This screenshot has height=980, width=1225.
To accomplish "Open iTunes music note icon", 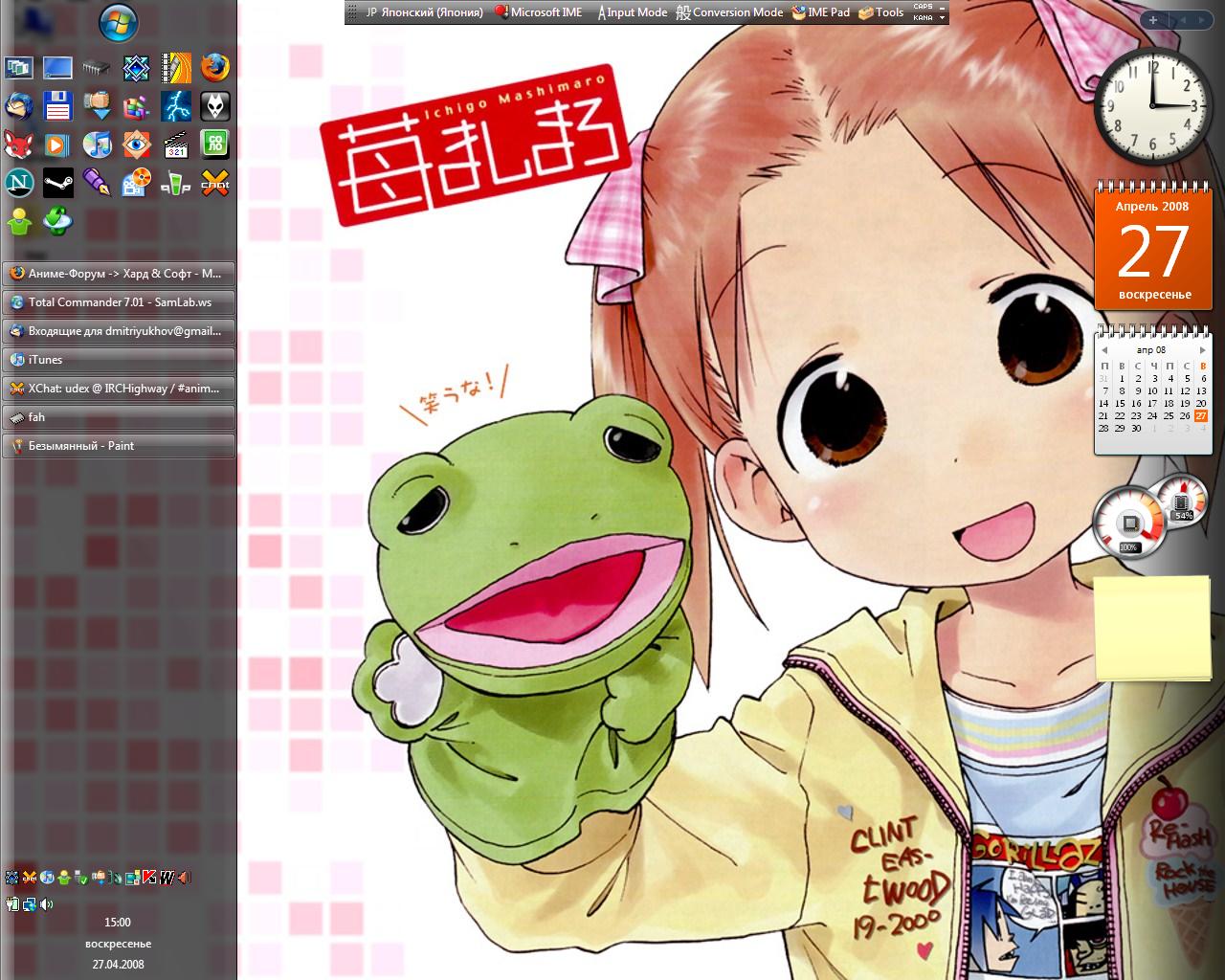I will tap(97, 144).
